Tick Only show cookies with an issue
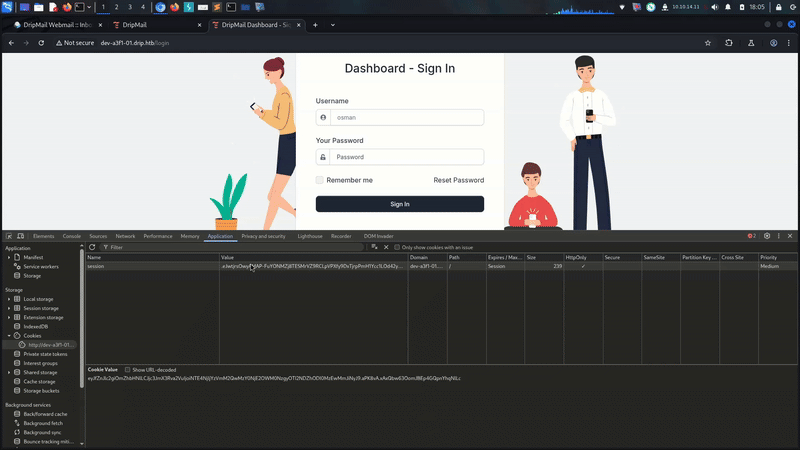This screenshot has width=800, height=450. (x=397, y=247)
